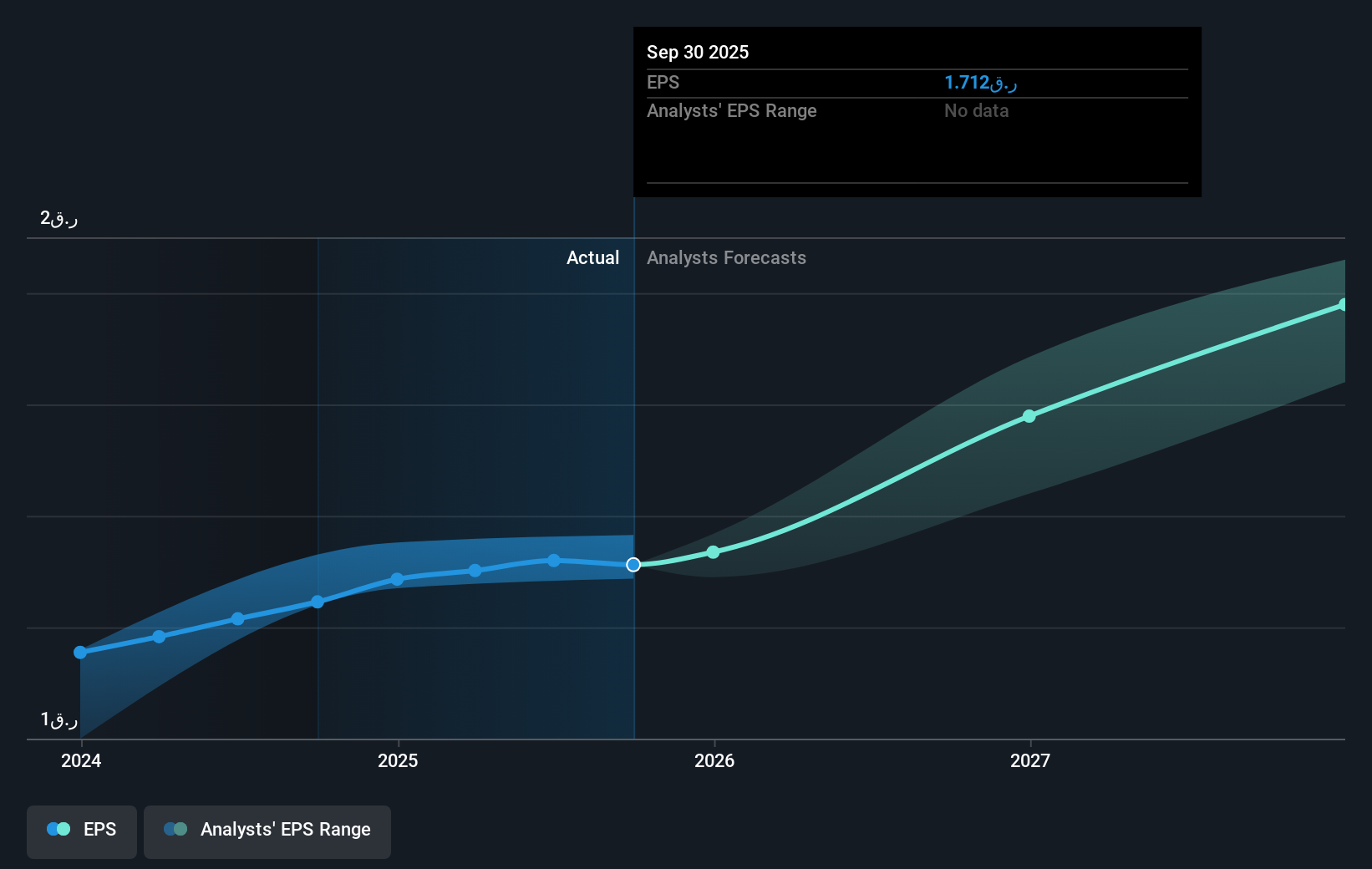Switch to the Actual section label
1372x869 pixels.
click(x=592, y=257)
